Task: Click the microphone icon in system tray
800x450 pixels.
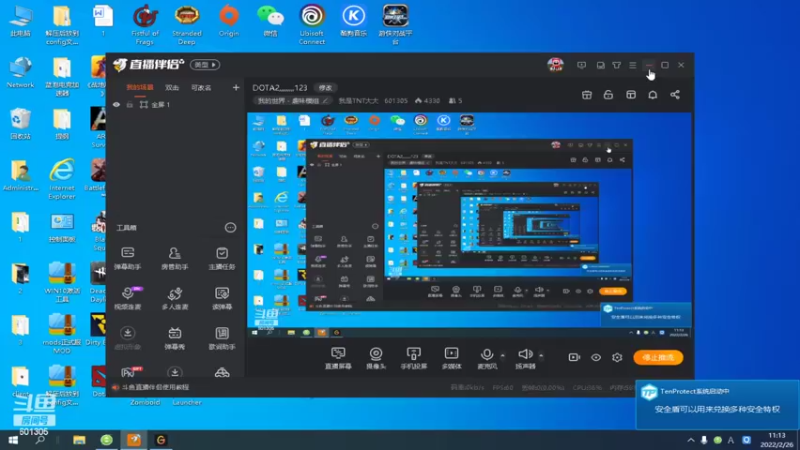Action: tap(704, 440)
